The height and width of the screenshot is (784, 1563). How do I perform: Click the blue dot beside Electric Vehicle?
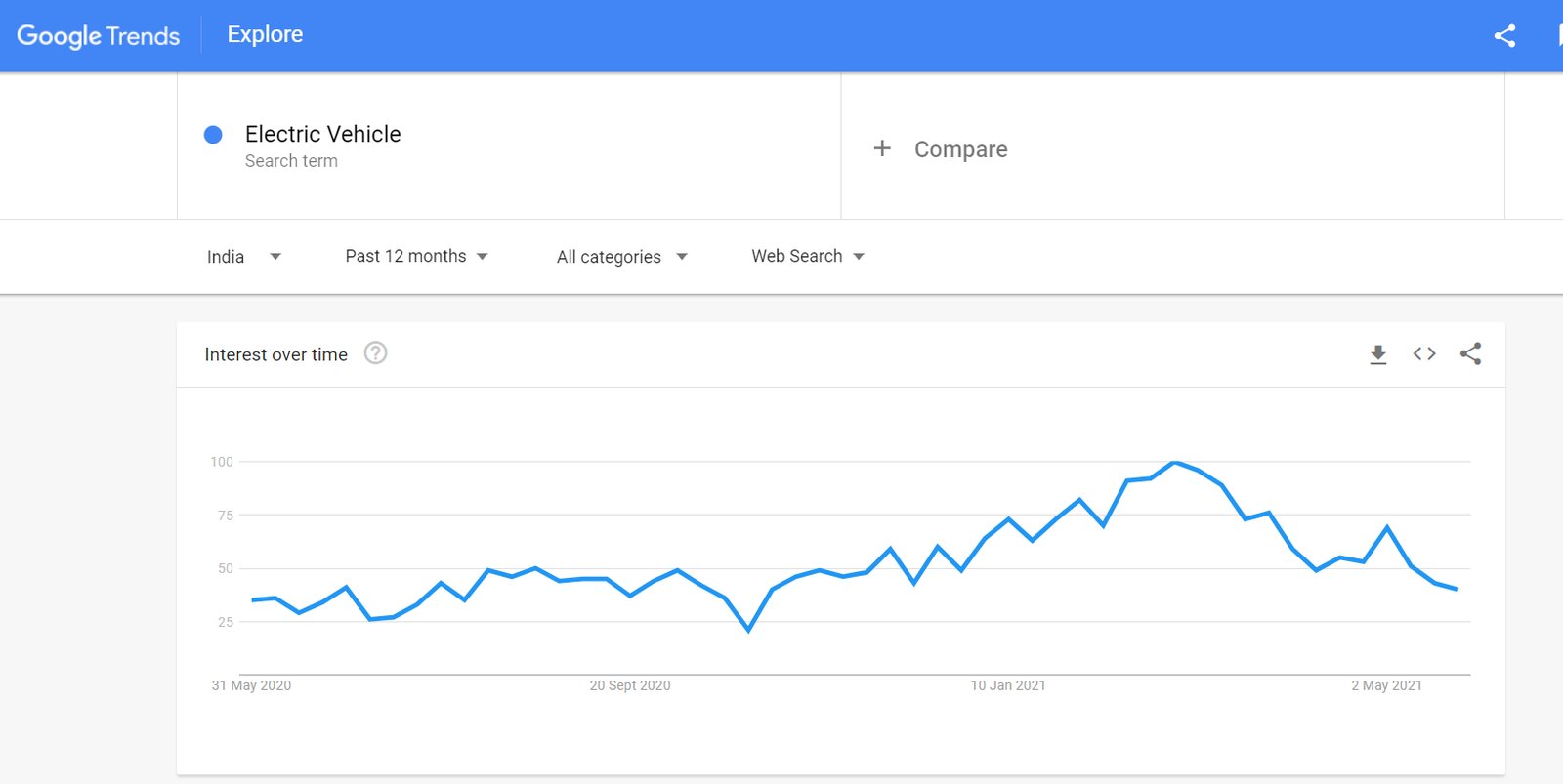coord(212,134)
